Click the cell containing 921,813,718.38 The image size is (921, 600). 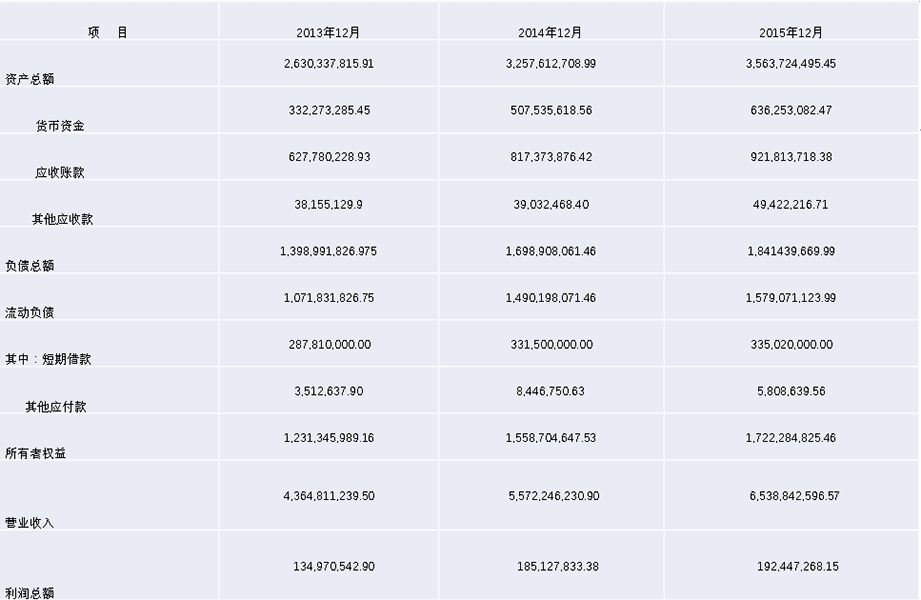(x=790, y=157)
